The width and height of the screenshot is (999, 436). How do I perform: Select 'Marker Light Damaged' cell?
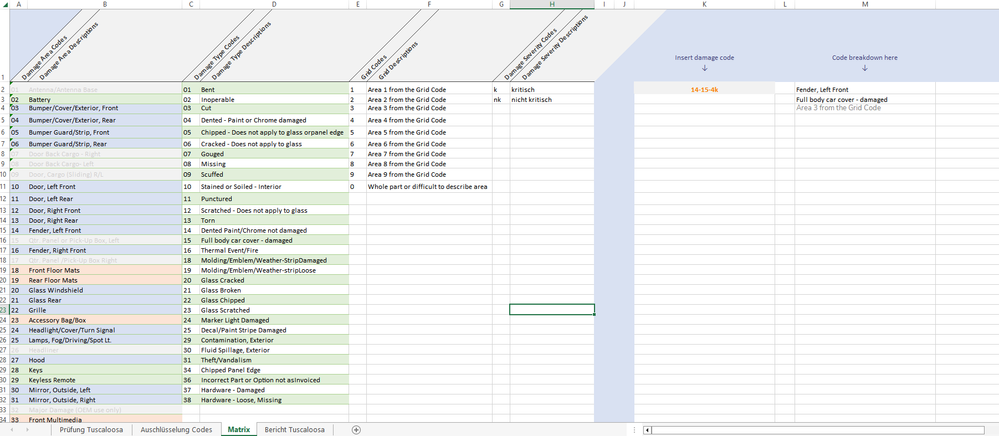[274, 320]
